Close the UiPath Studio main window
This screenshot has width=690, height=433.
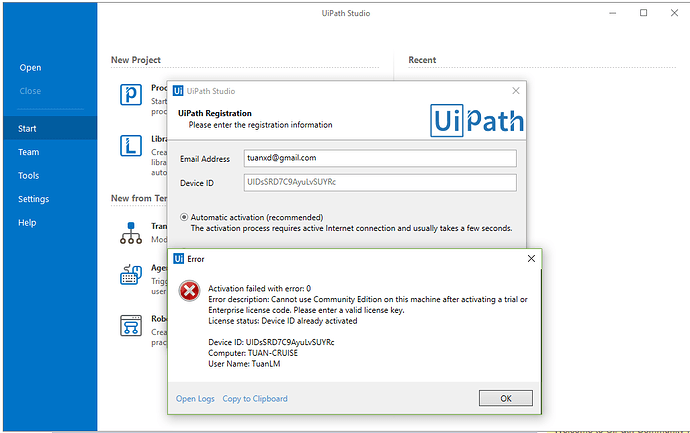[x=674, y=13]
